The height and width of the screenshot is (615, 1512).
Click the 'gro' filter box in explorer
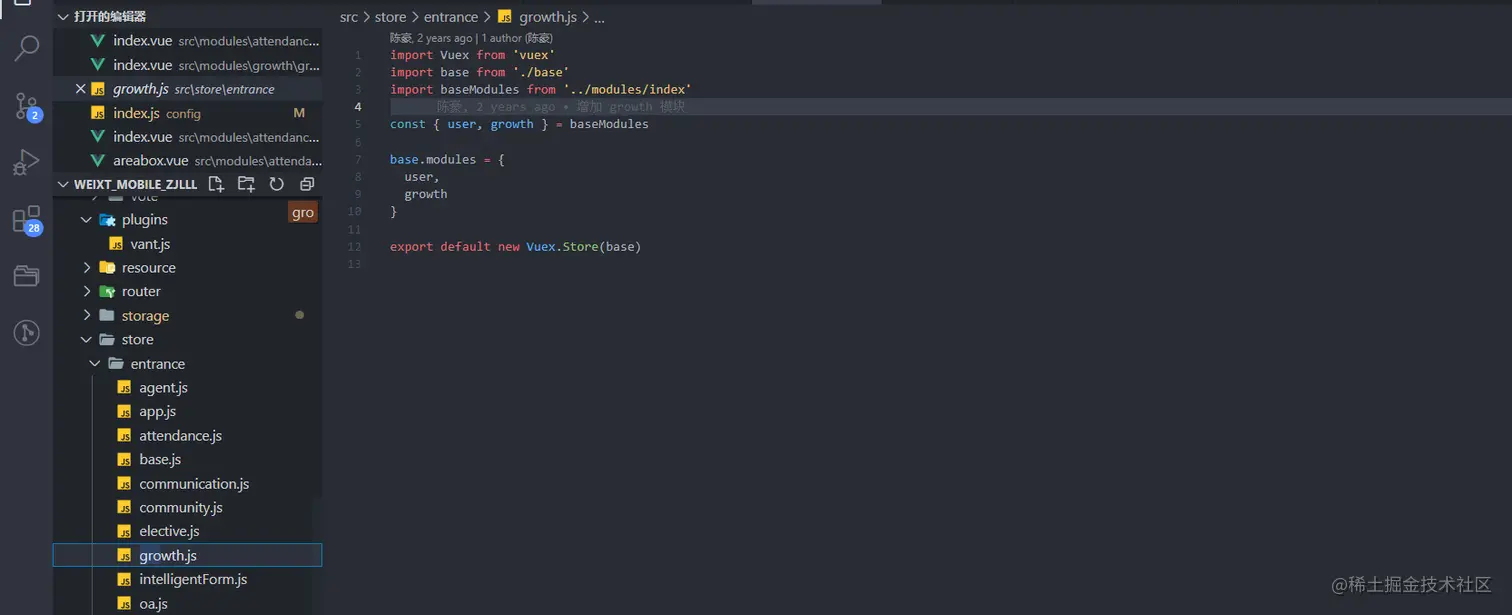303,212
